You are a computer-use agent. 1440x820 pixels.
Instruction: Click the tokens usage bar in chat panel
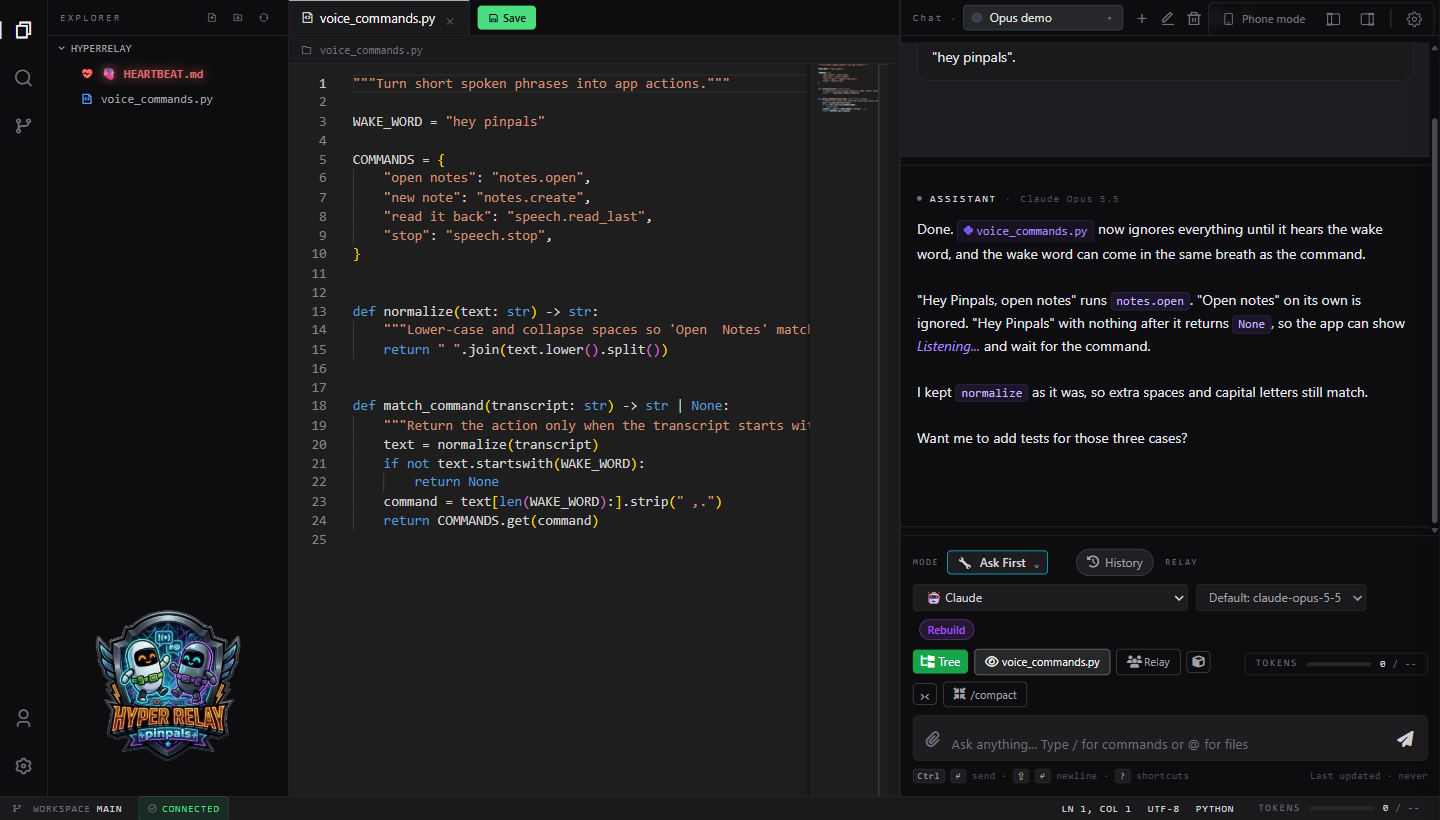click(1336, 663)
